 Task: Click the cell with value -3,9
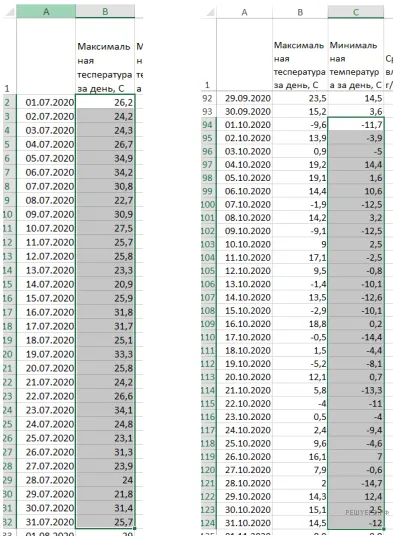[356, 138]
